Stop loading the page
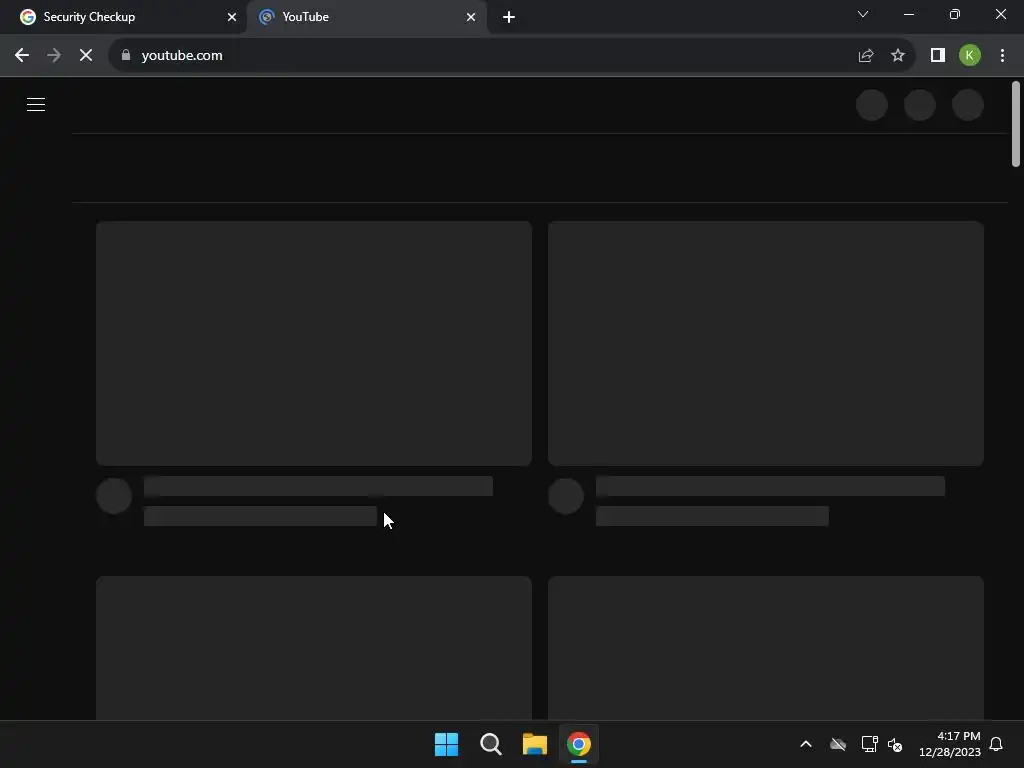The width and height of the screenshot is (1024, 768). (86, 56)
